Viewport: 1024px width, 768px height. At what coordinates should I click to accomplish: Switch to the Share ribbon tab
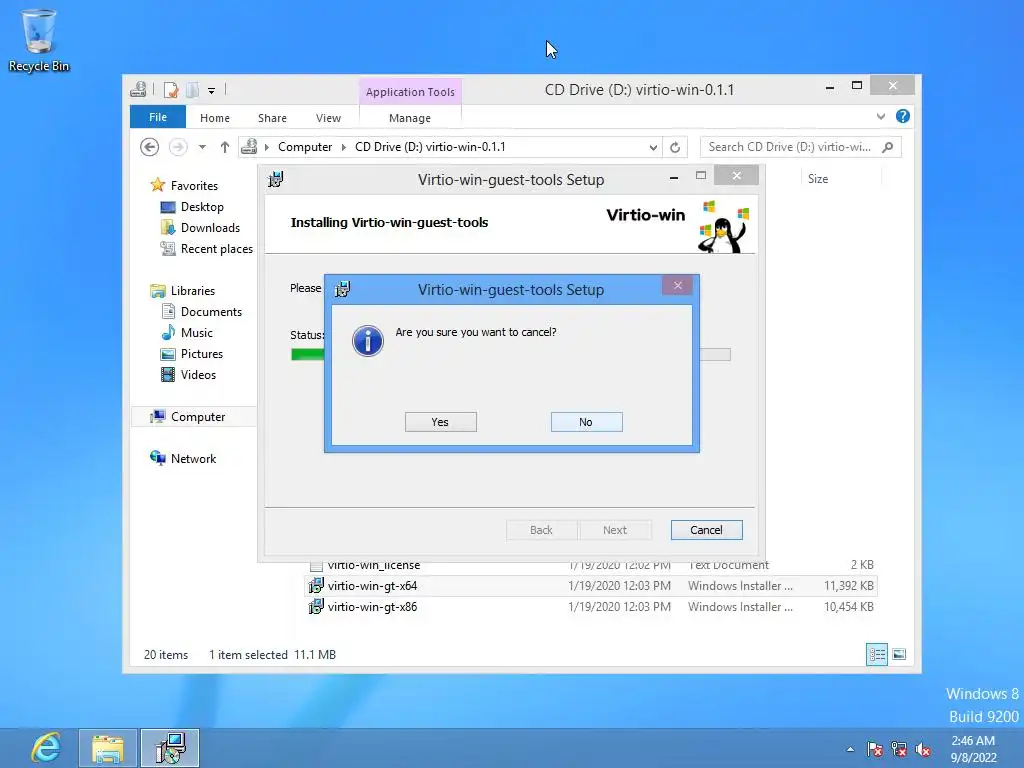click(272, 118)
